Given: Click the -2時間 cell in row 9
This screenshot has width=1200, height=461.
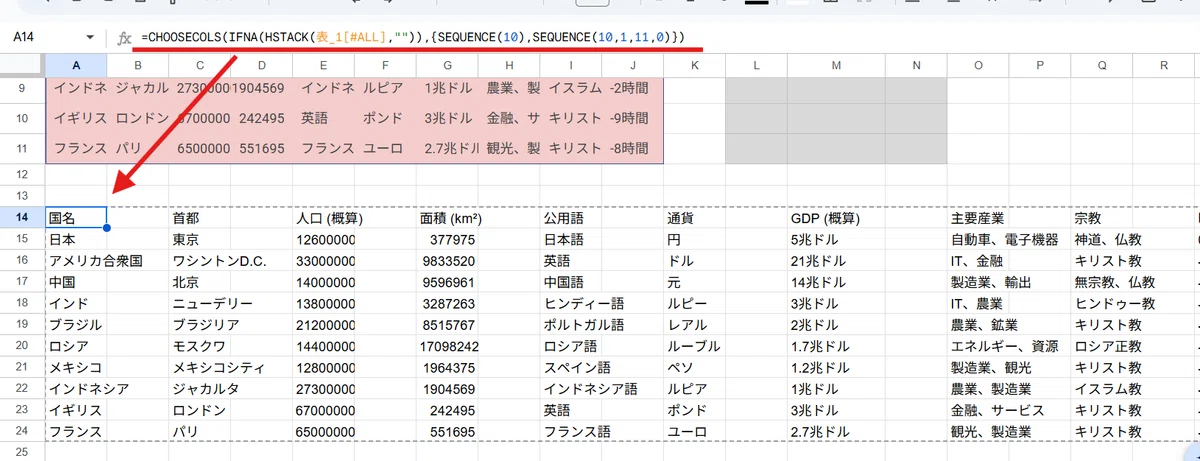Looking at the screenshot, I should coord(633,88).
